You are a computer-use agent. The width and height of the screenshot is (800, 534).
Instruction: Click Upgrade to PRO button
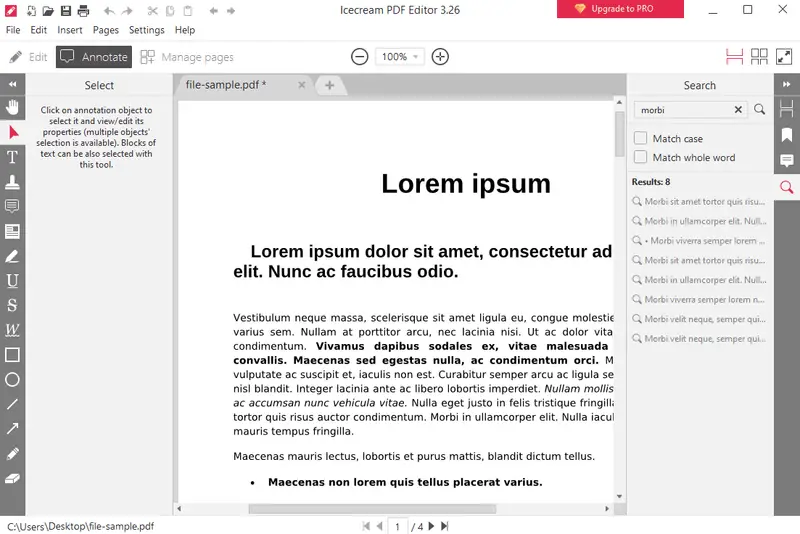620,9
